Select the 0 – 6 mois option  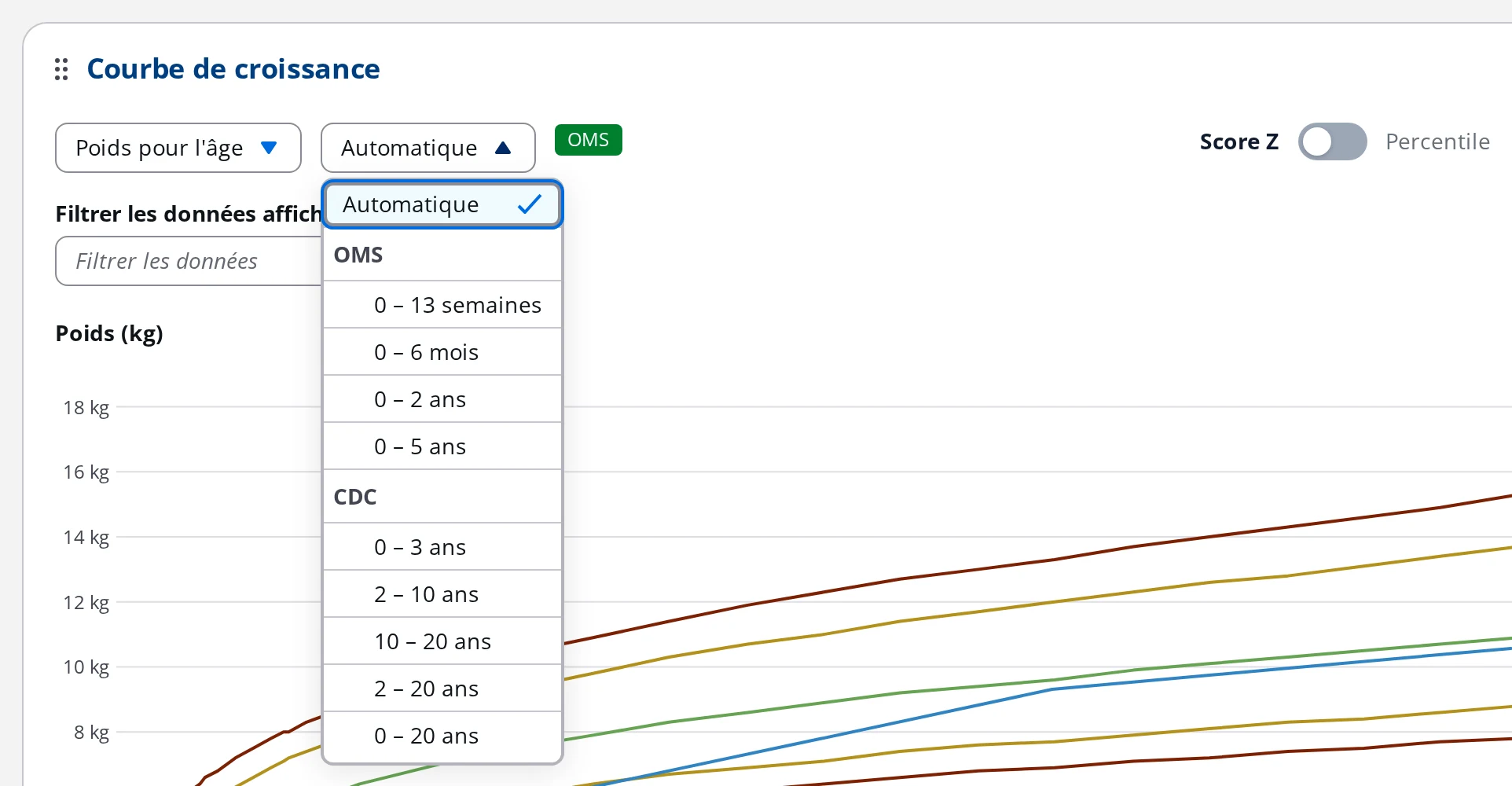pos(442,352)
